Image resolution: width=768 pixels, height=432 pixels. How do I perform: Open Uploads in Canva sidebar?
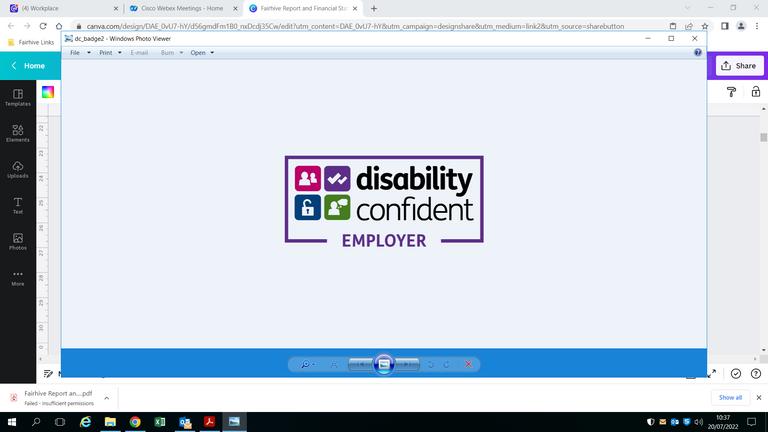click(x=18, y=169)
